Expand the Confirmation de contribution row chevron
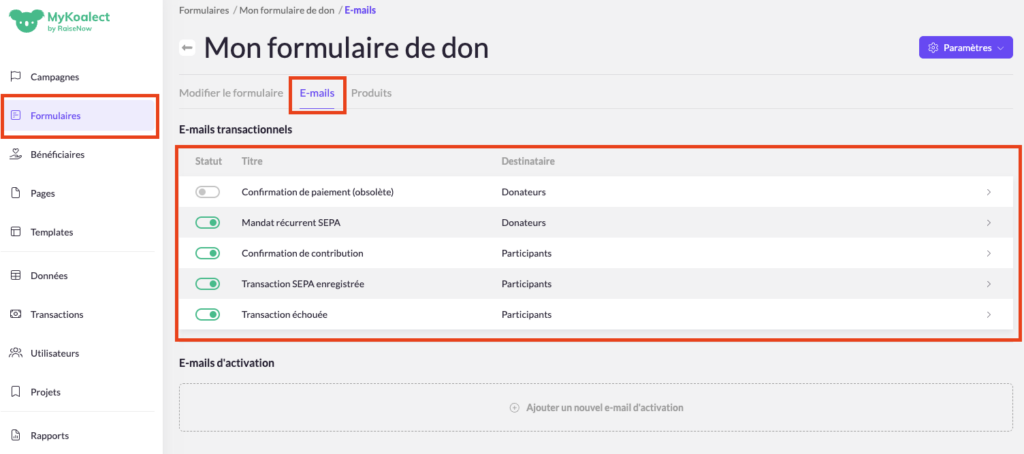The height and width of the screenshot is (454, 1024). [988, 254]
